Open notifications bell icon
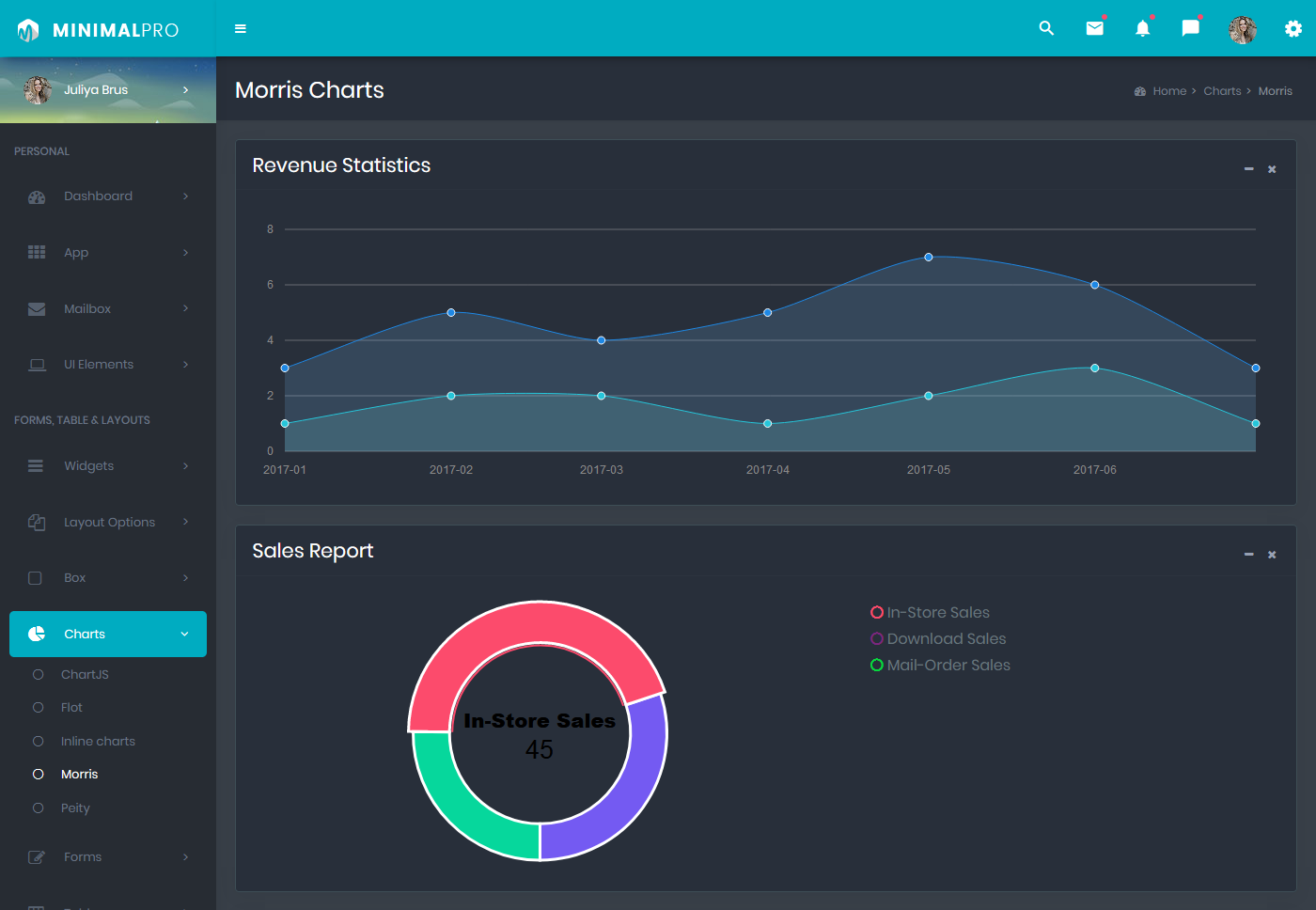 1143,28
